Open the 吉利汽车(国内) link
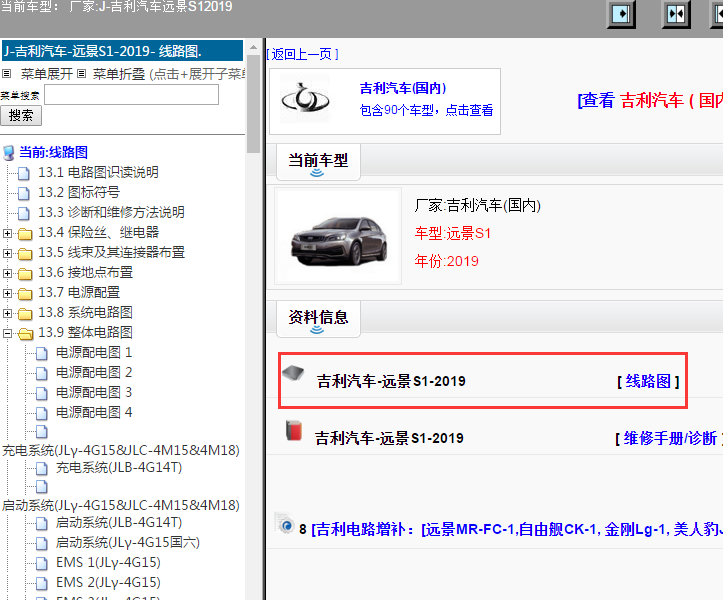 [x=403, y=88]
